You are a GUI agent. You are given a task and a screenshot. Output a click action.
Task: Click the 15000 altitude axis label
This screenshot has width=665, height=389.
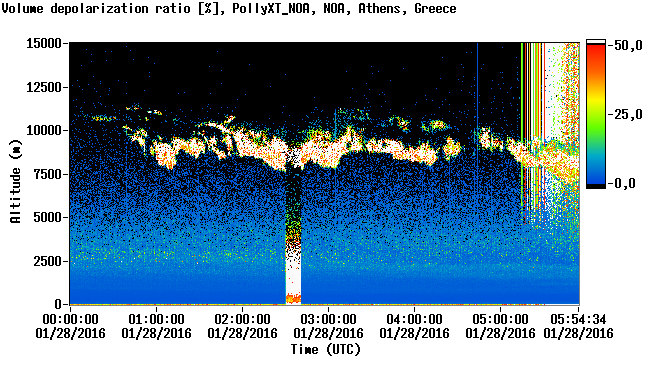click(44, 43)
